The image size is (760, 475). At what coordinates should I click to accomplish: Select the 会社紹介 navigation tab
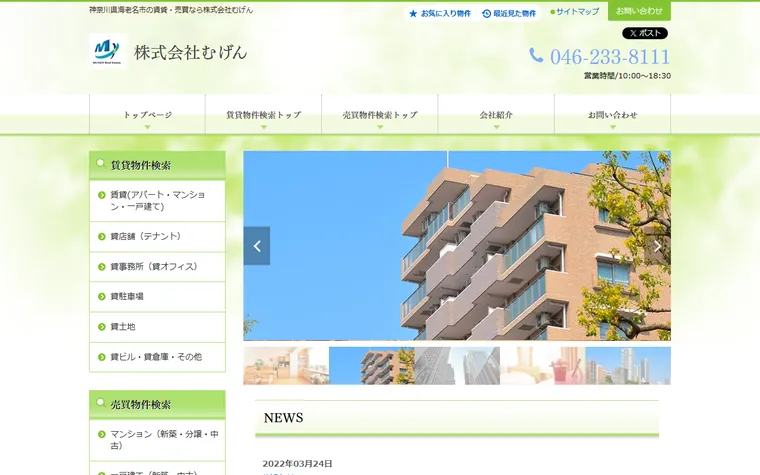pyautogui.click(x=496, y=115)
